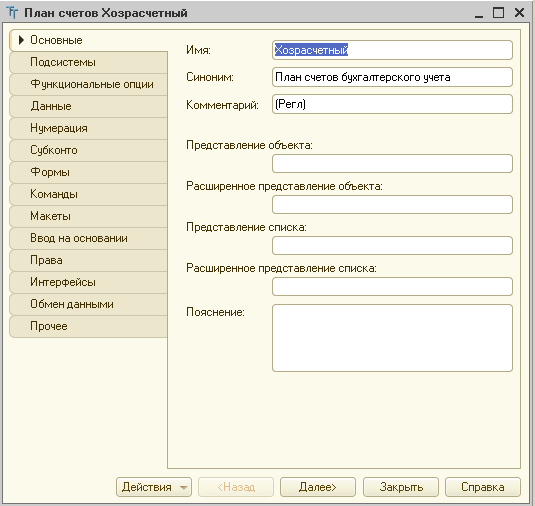Click the Закрыть button

[x=401, y=487]
